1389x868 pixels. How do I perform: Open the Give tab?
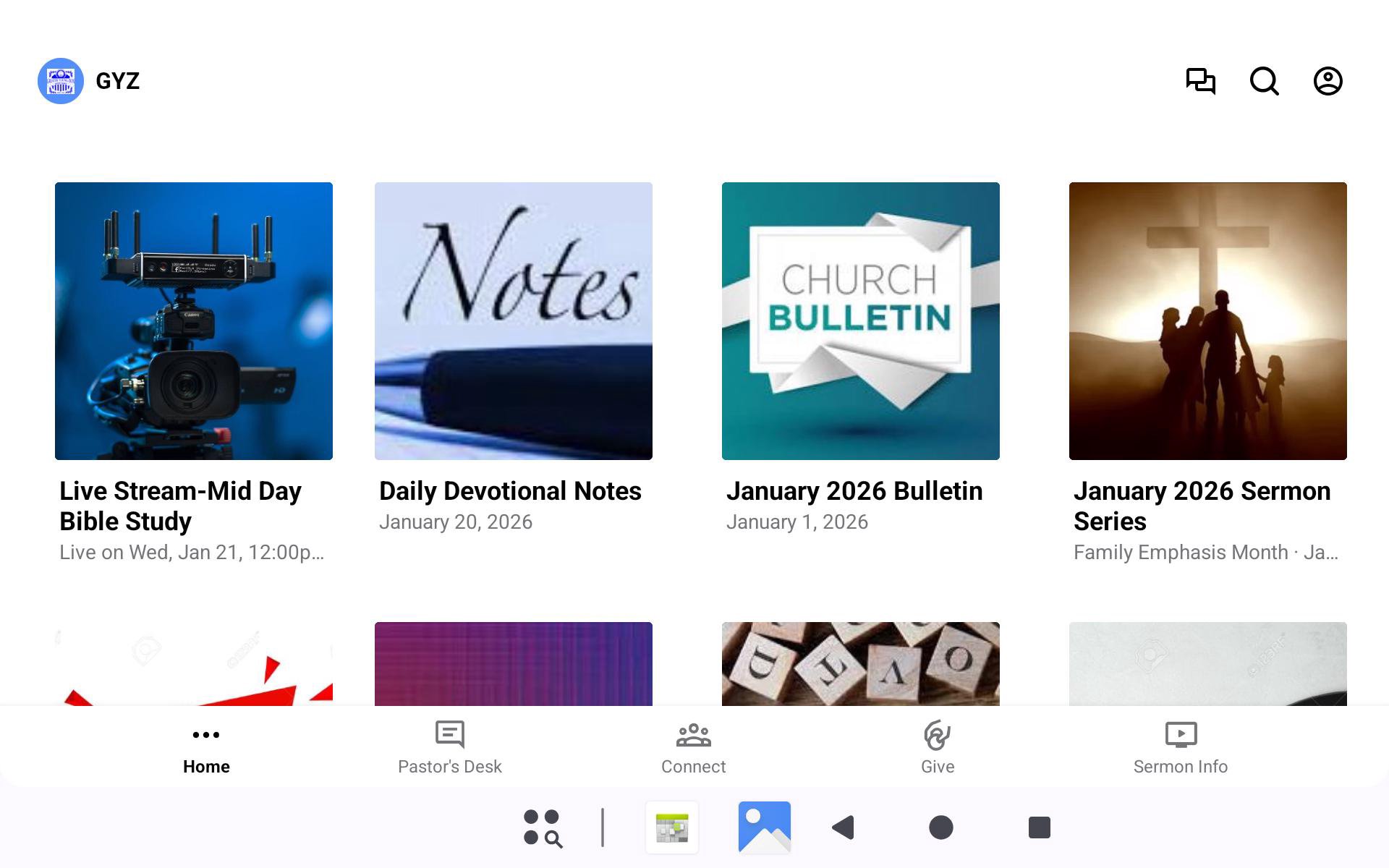pos(937,747)
